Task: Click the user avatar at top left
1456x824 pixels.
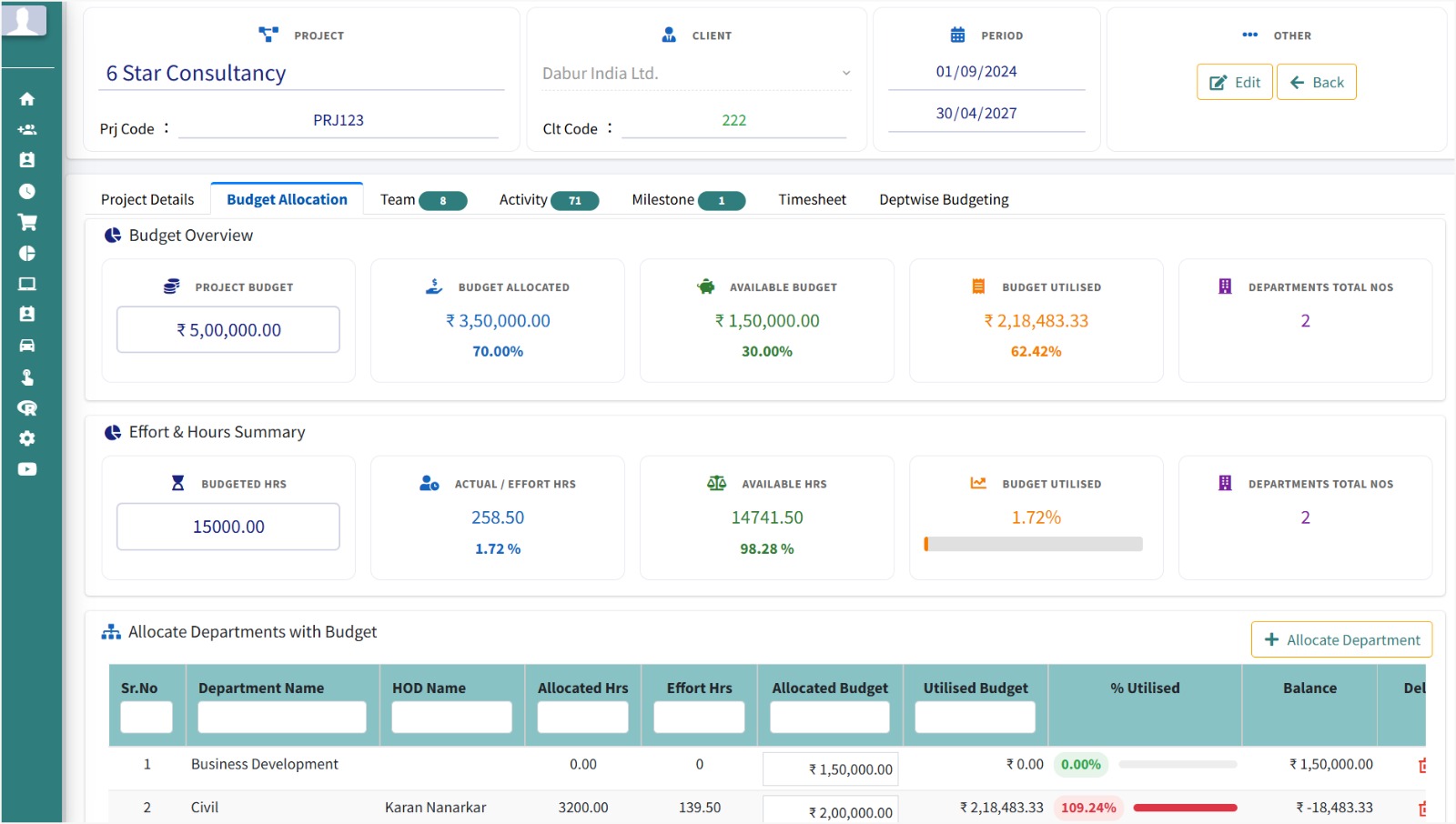Action: pos(25,19)
